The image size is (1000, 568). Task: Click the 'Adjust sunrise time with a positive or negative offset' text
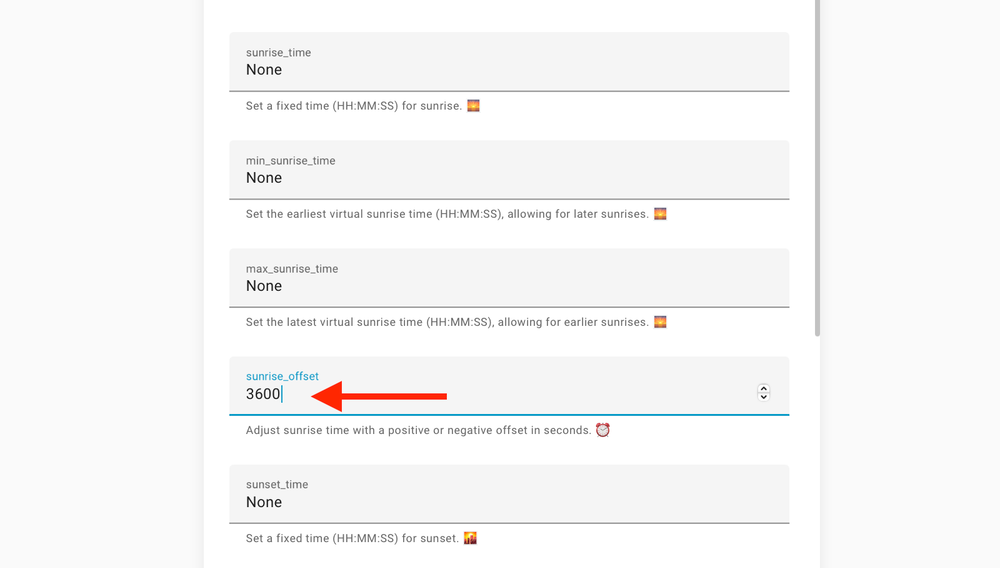[419, 430]
